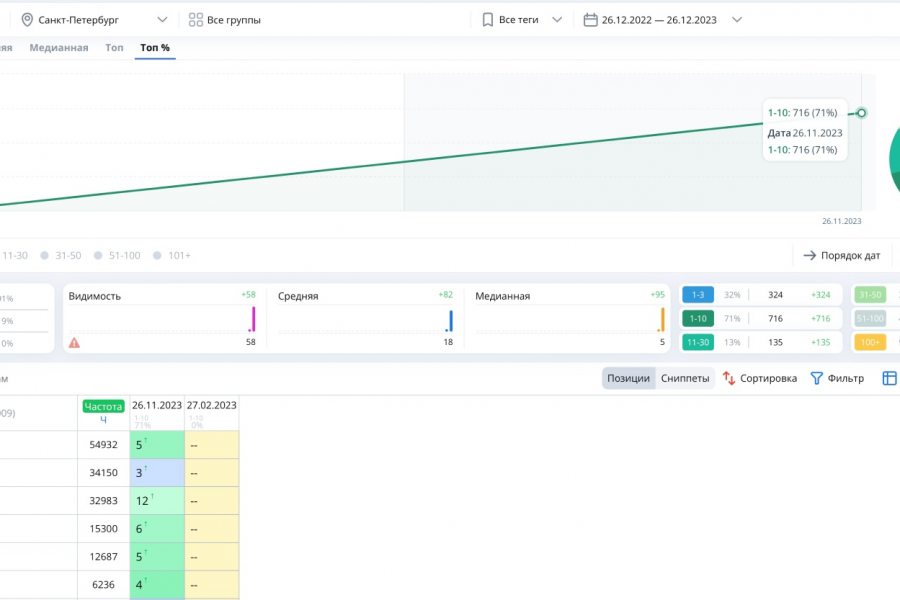The width and height of the screenshot is (900, 600).
Task: Click frequency value 12687
Action: [x=103, y=557]
